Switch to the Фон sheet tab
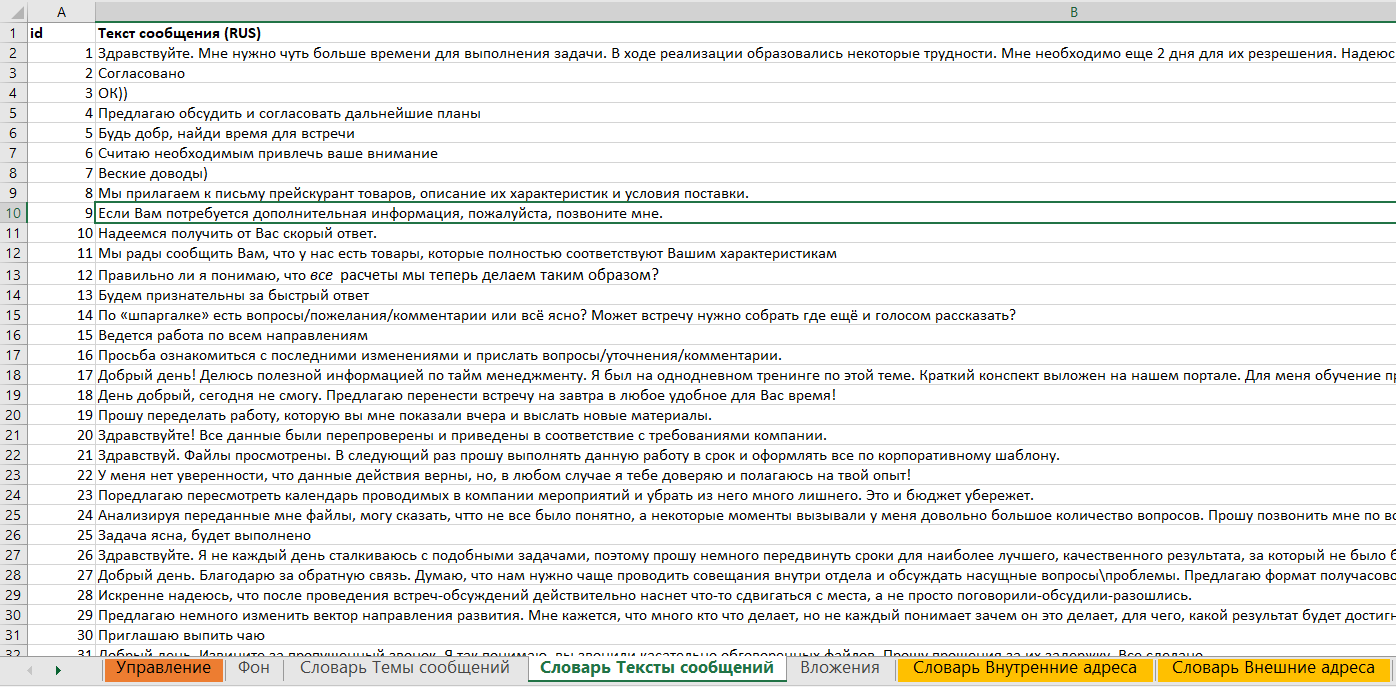The width and height of the screenshot is (1396, 687). pos(254,668)
